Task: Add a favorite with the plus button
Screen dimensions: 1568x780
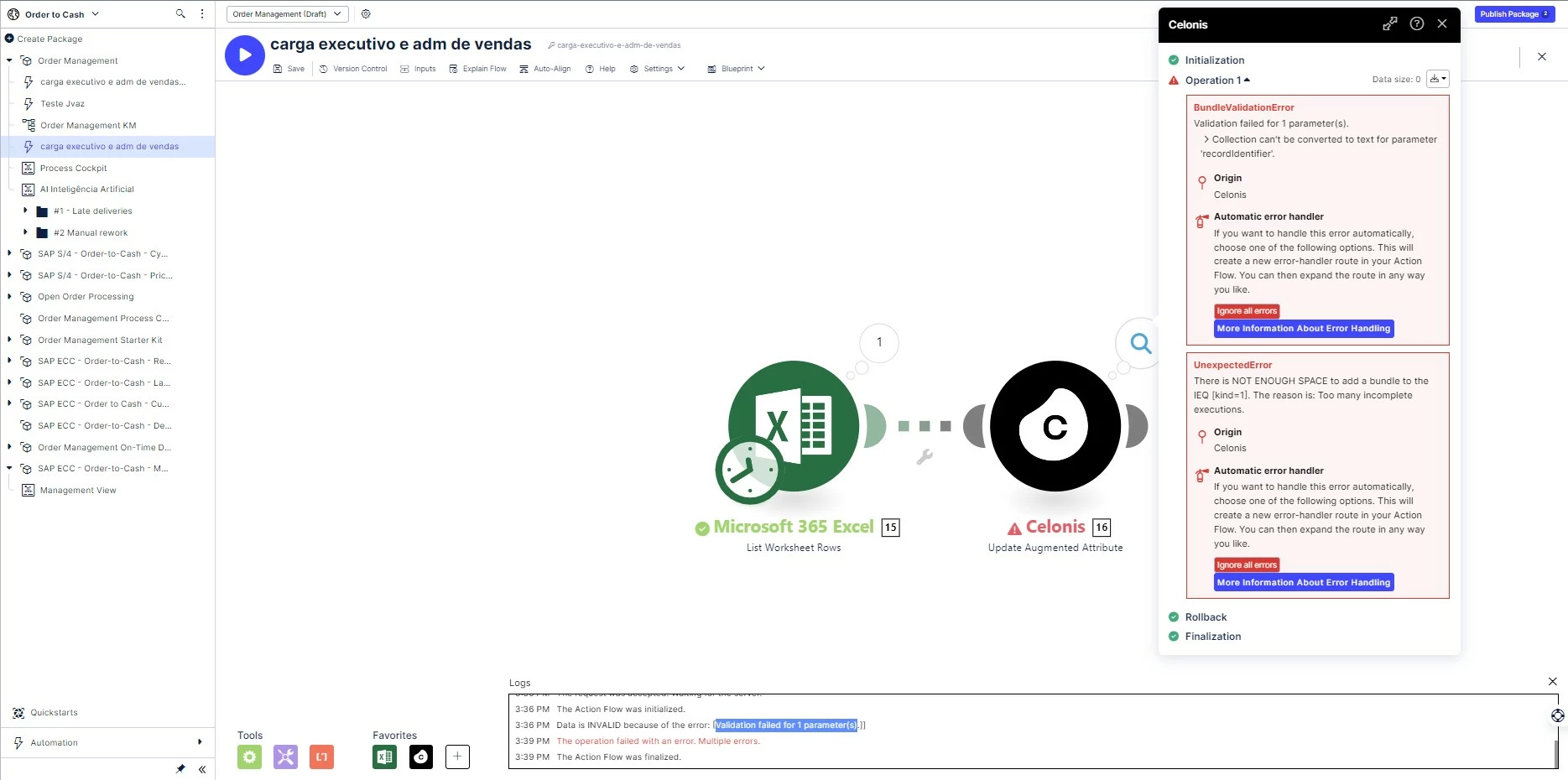Action: pos(457,757)
